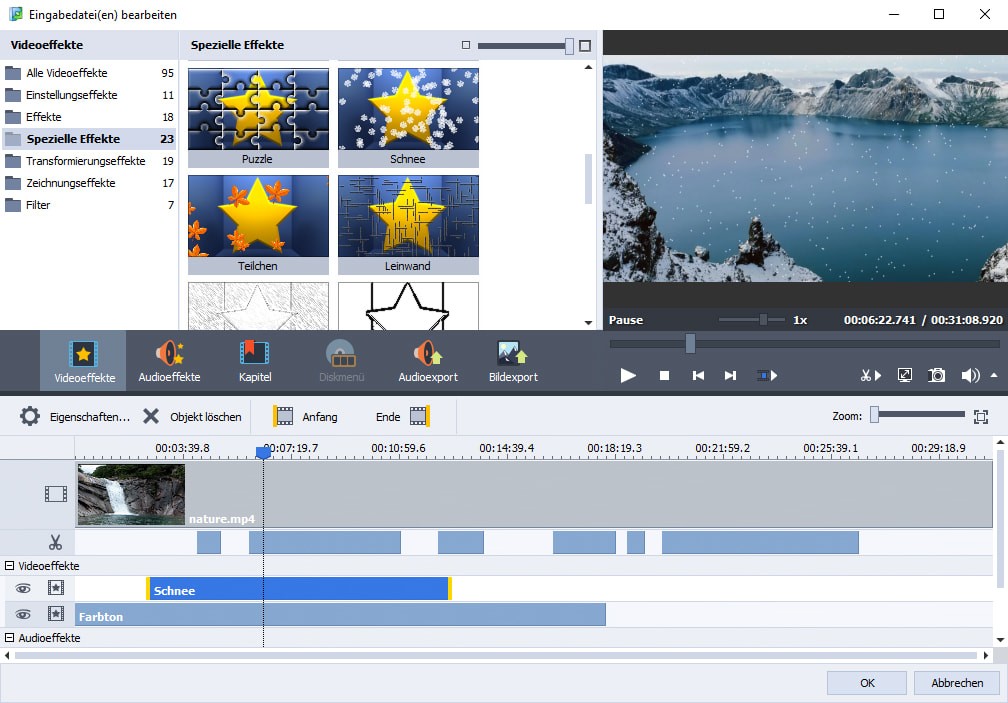This screenshot has height=703, width=1008.
Task: Select the Zeichnungseffekte category
Action: [70, 183]
